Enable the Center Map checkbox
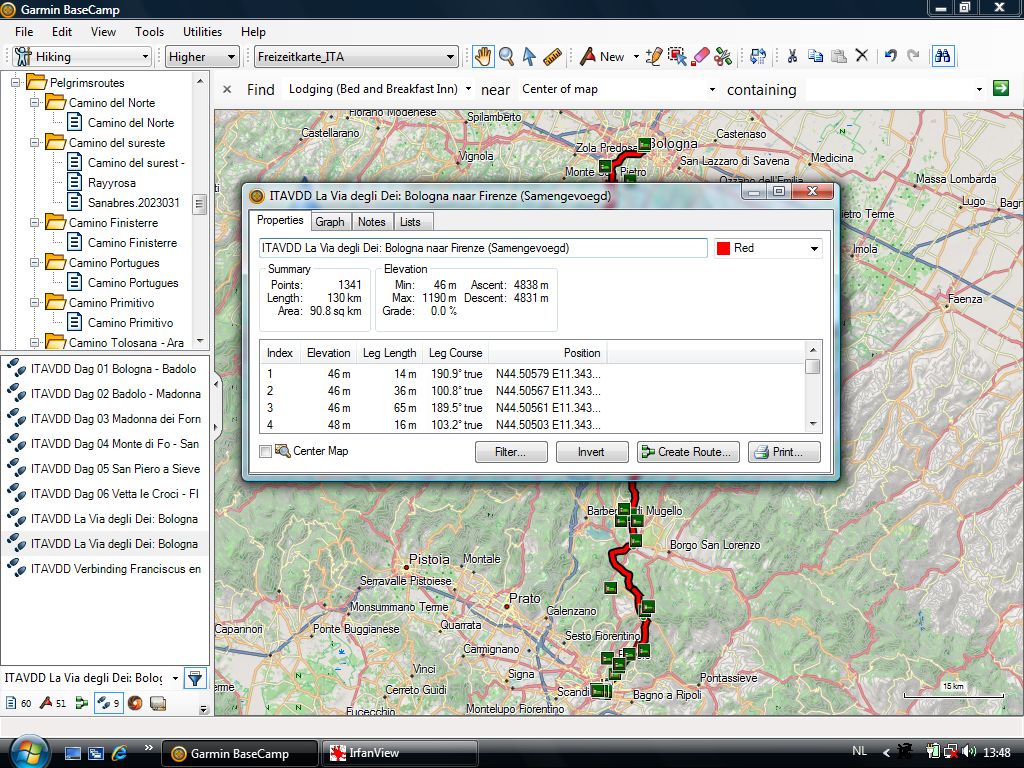The image size is (1024, 768). 265,452
